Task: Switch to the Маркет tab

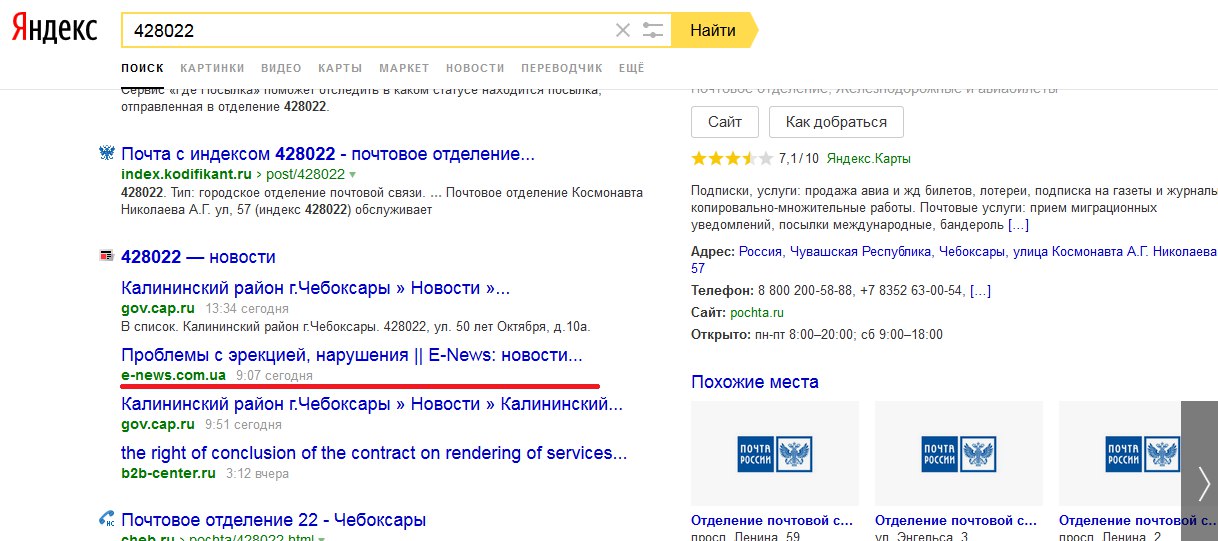Action: coord(404,68)
